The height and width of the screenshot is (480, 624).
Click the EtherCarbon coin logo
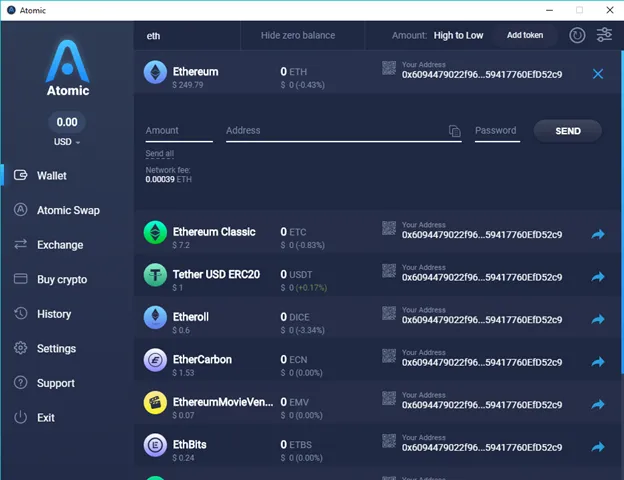pos(155,360)
